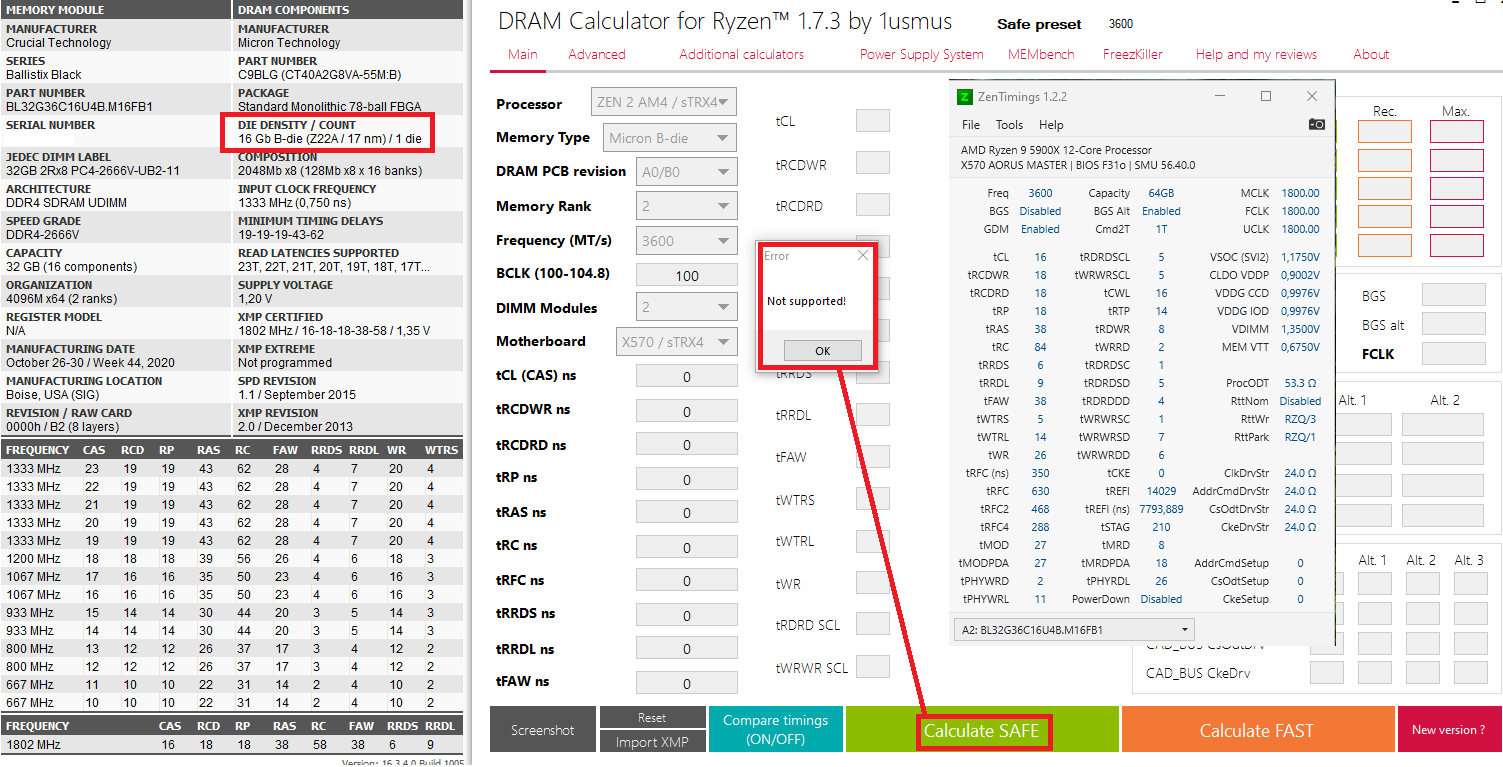Image resolution: width=1503 pixels, height=767 pixels.
Task: Click the tRRDL ns input field
Action: pos(687,649)
